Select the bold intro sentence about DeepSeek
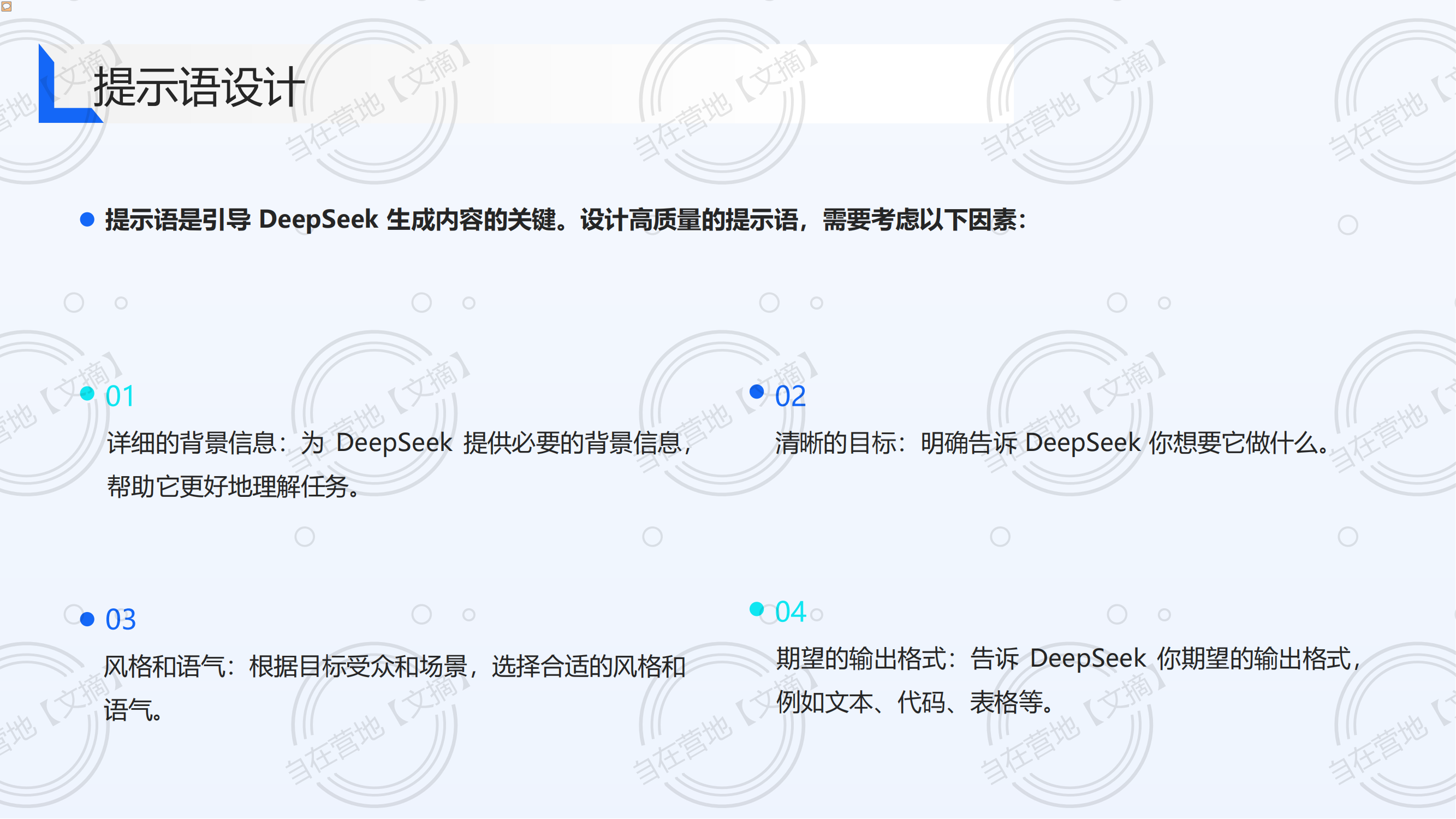This screenshot has height=819, width=1456. click(x=565, y=219)
